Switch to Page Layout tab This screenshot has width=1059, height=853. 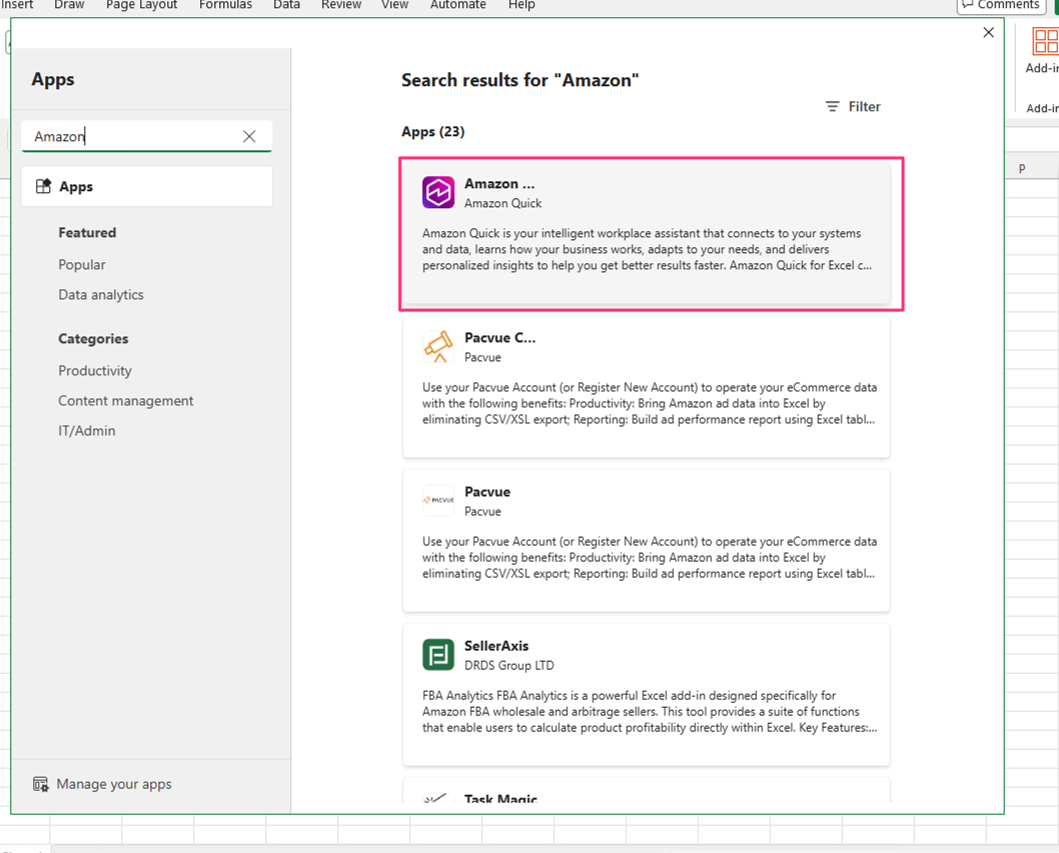point(141,5)
